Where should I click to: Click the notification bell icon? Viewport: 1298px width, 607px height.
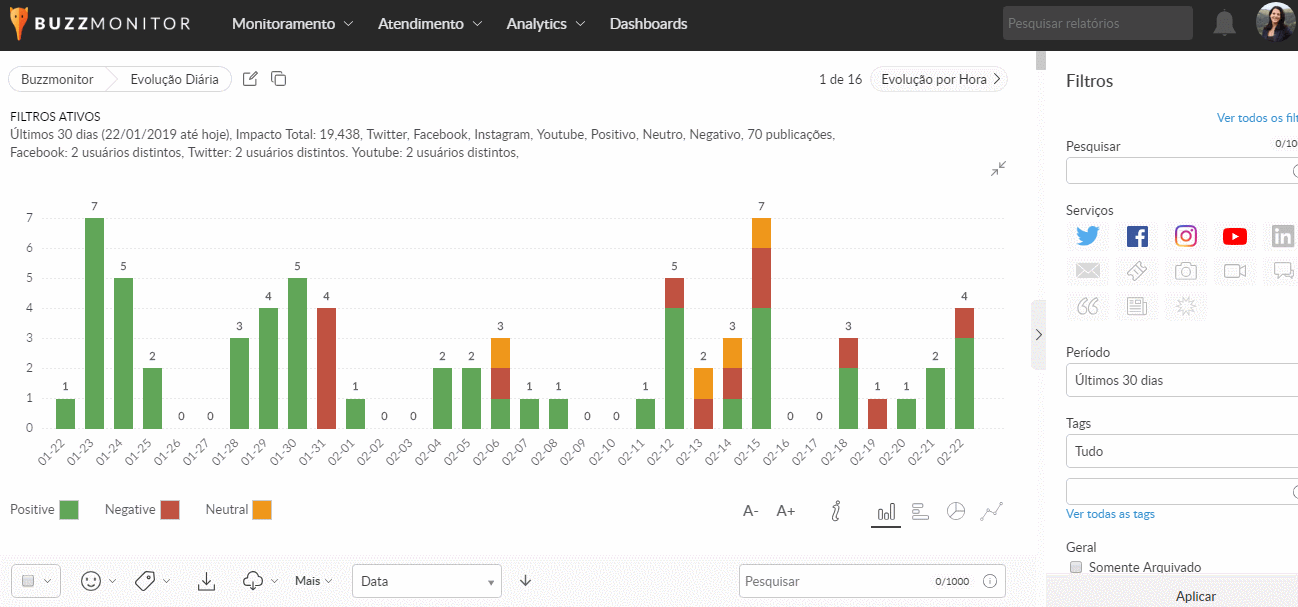tap(1224, 24)
